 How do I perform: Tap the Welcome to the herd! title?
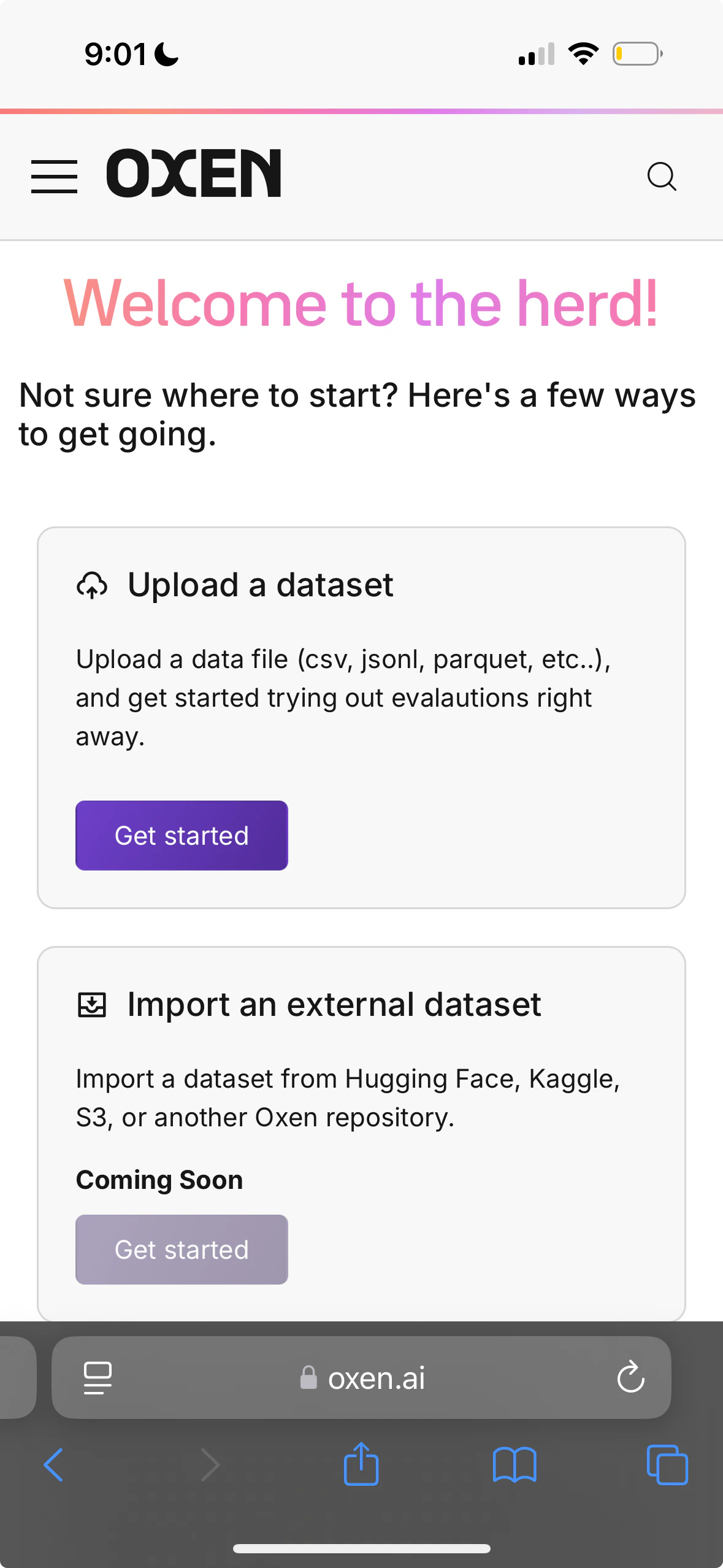pyautogui.click(x=361, y=303)
